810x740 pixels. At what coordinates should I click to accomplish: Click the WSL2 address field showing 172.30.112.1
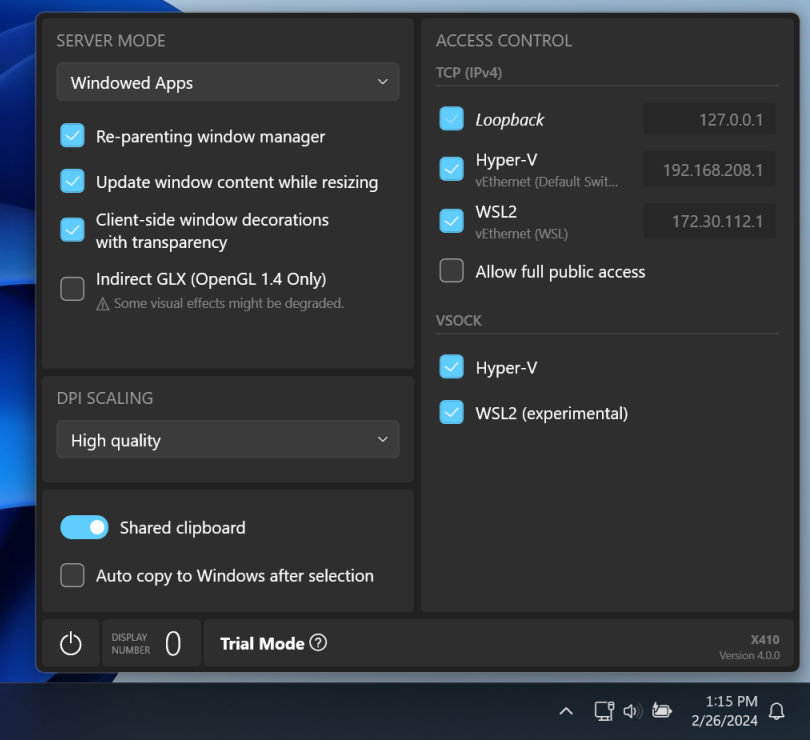[x=709, y=220]
